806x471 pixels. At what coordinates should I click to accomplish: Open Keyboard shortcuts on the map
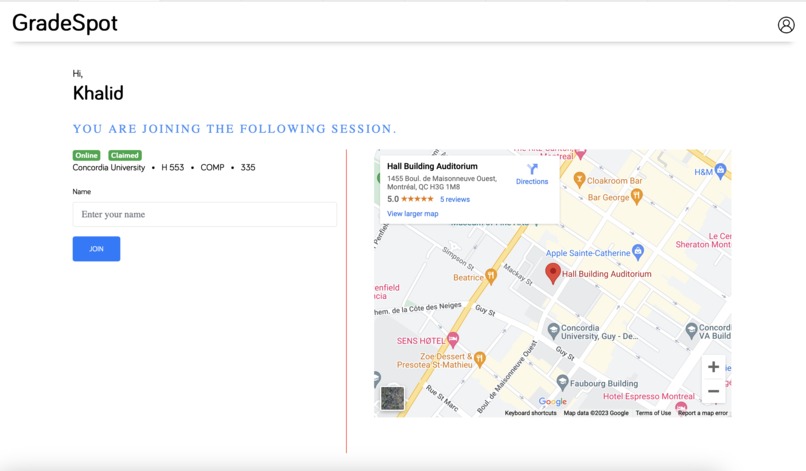tap(530, 413)
